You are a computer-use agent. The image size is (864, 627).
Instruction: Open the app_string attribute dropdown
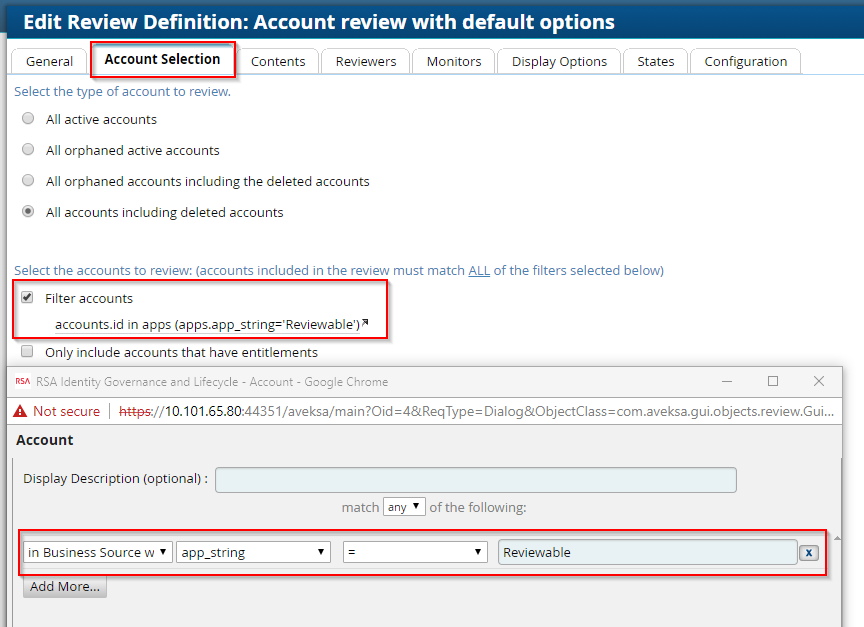pos(253,551)
